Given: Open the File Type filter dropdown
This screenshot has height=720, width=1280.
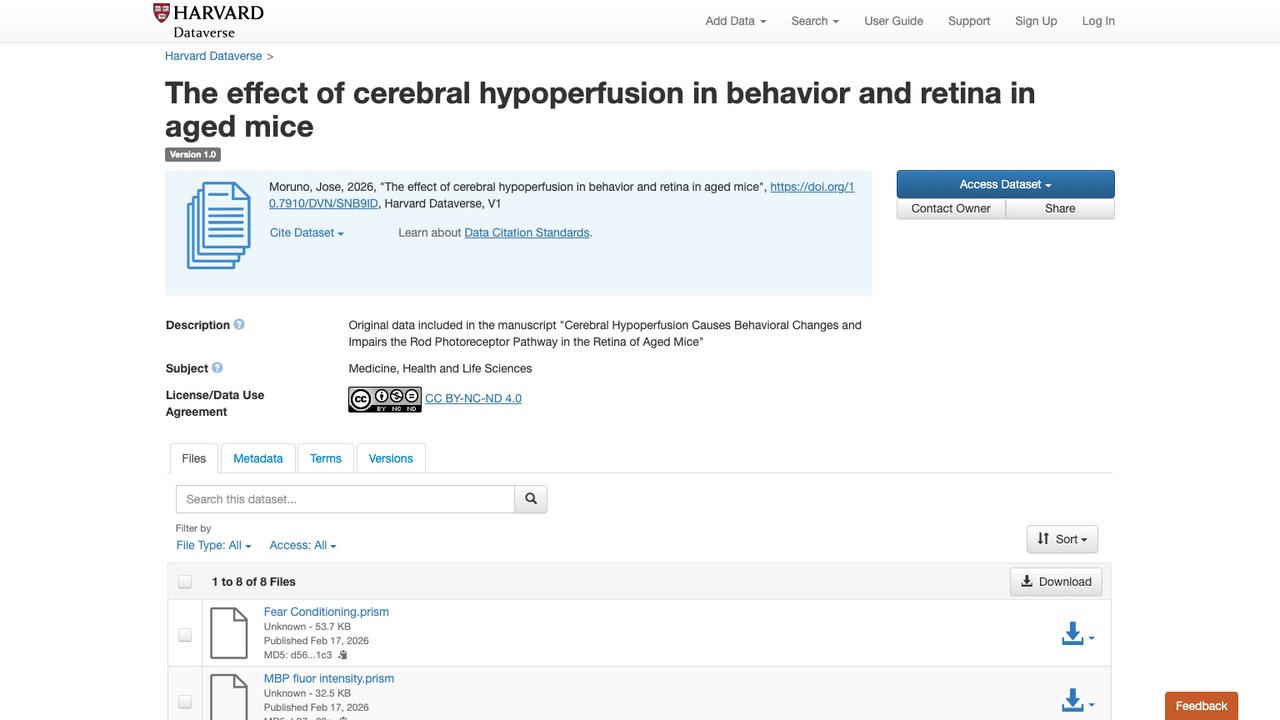Looking at the screenshot, I should [x=214, y=545].
